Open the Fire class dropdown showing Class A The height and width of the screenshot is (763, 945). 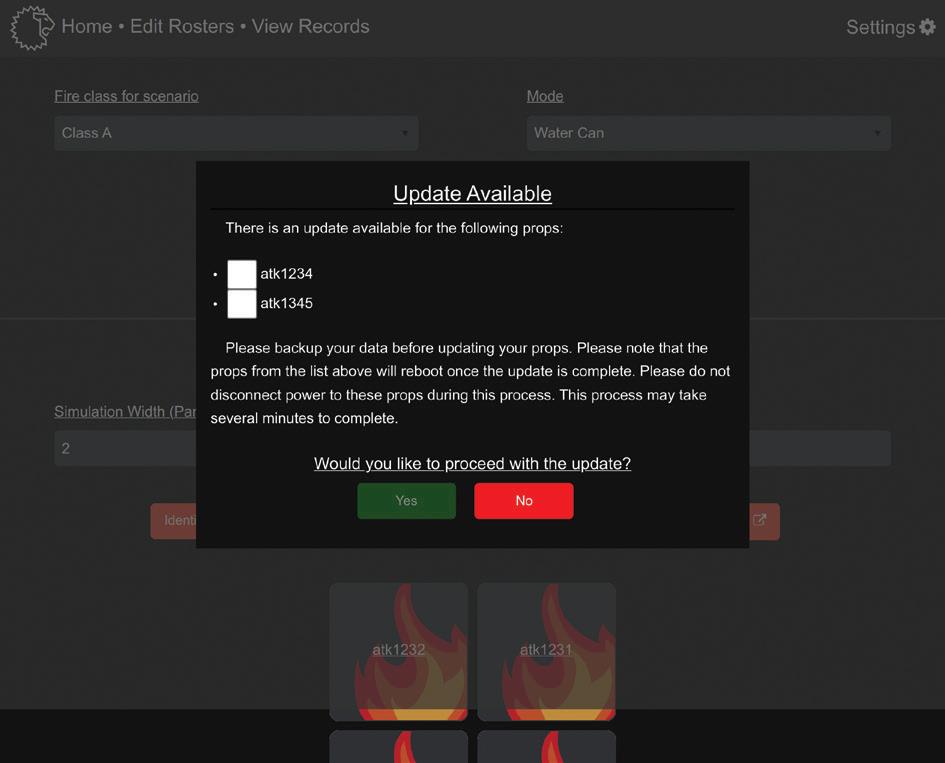[x=236, y=133]
